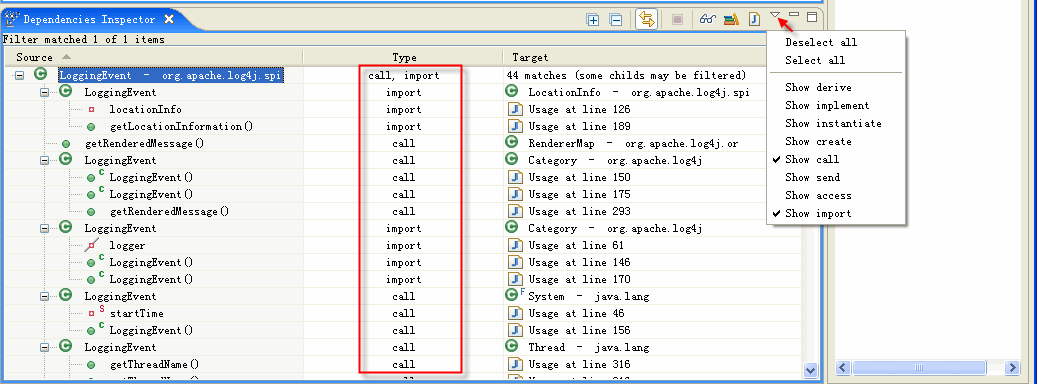1037x384 pixels.
Task: Choose Deselect all from the menu
Action: click(x=821, y=42)
